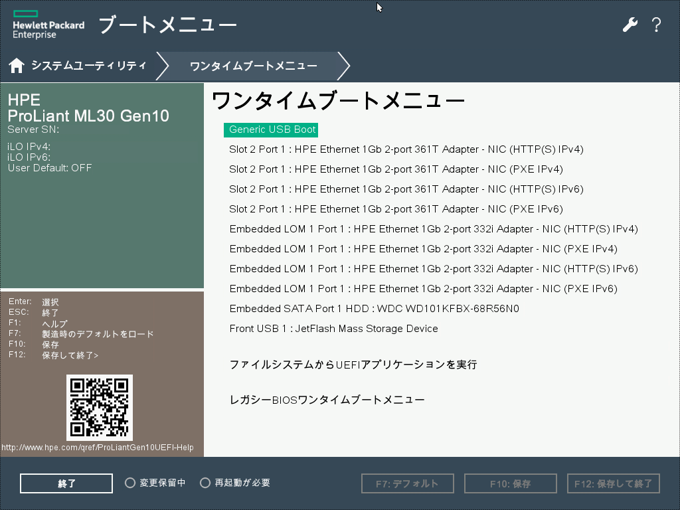This screenshot has width=680, height=510.
Task: Choose Slot 2 Port 1 HTTP(S) IPv4
Action: click(x=406, y=149)
